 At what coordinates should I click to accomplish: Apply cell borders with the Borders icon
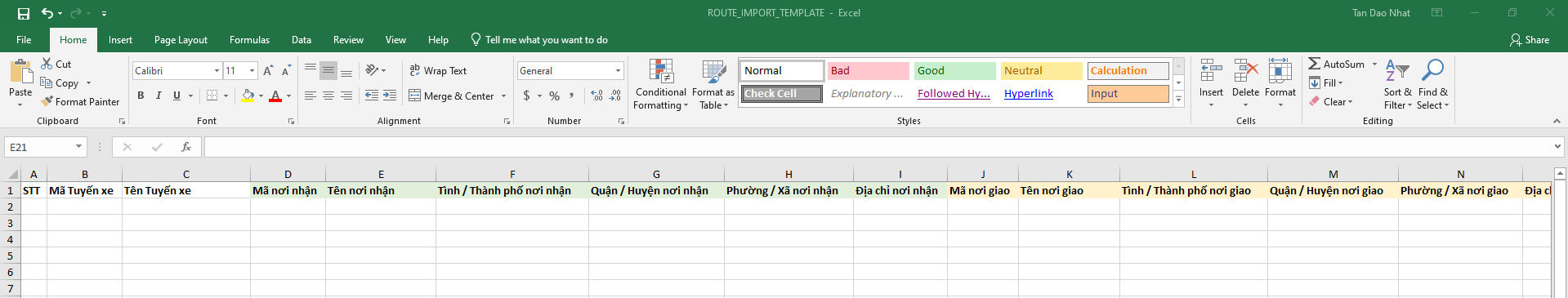click(212, 96)
